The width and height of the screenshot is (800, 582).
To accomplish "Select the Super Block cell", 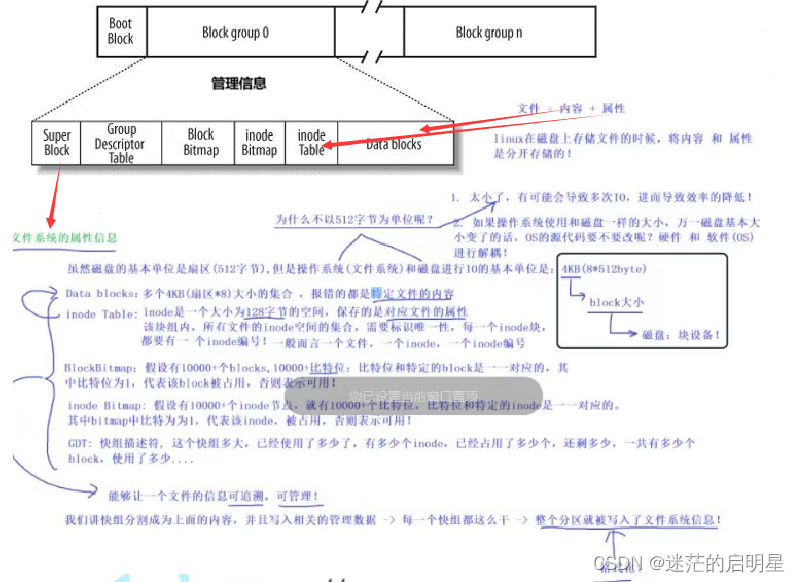I will pos(56,143).
